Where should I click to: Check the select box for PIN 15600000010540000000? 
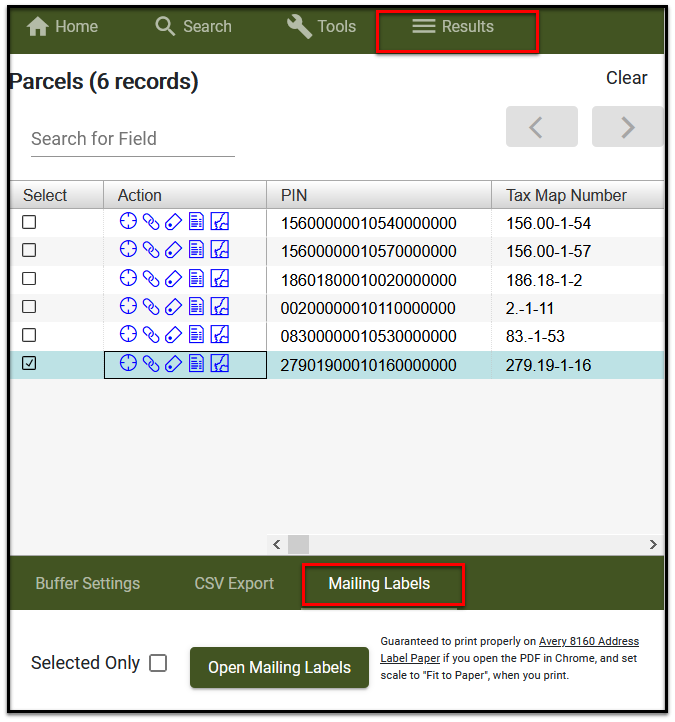[29, 222]
